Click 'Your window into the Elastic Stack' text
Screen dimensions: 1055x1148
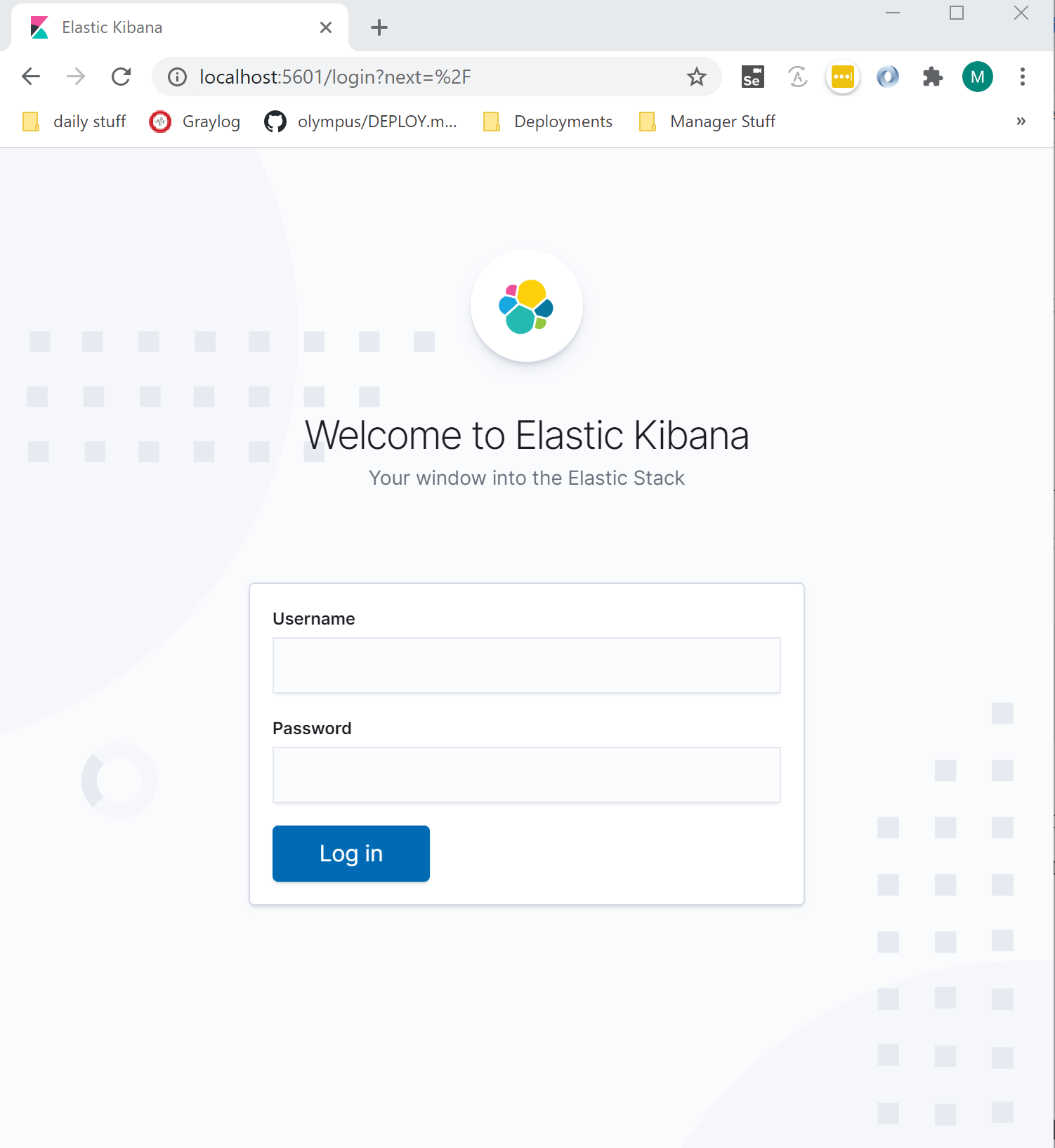coord(527,478)
